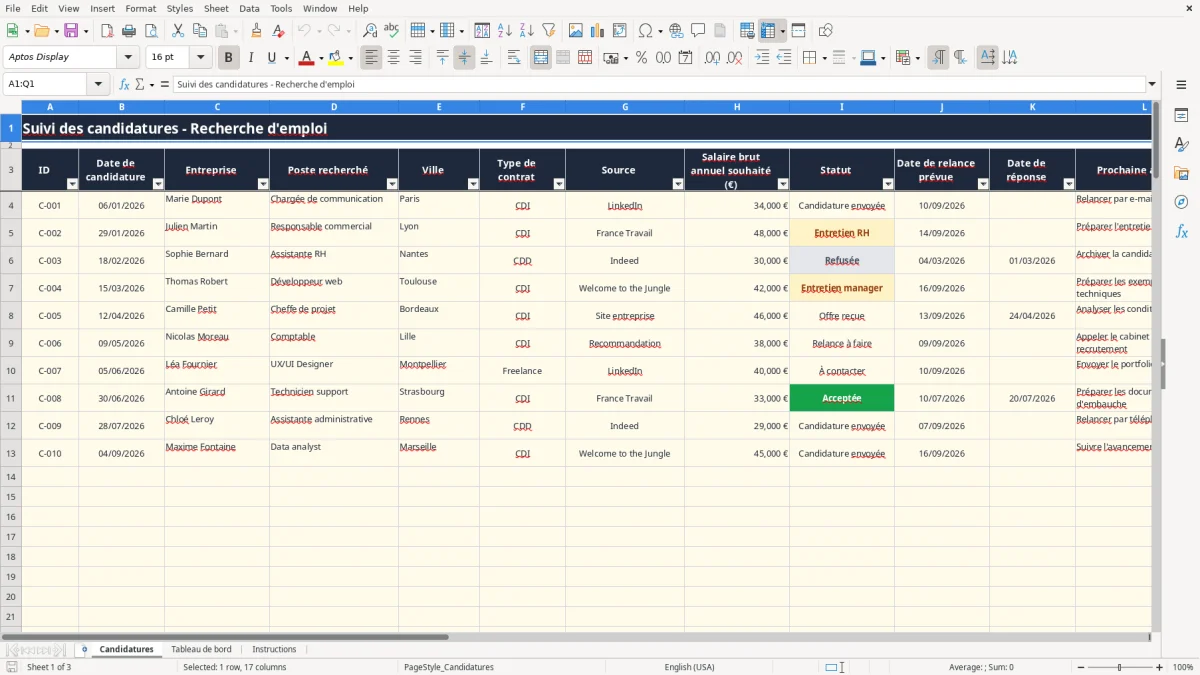This screenshot has width=1200, height=675.
Task: Switch to the Tableau de bord sheet tab
Action: click(x=201, y=650)
